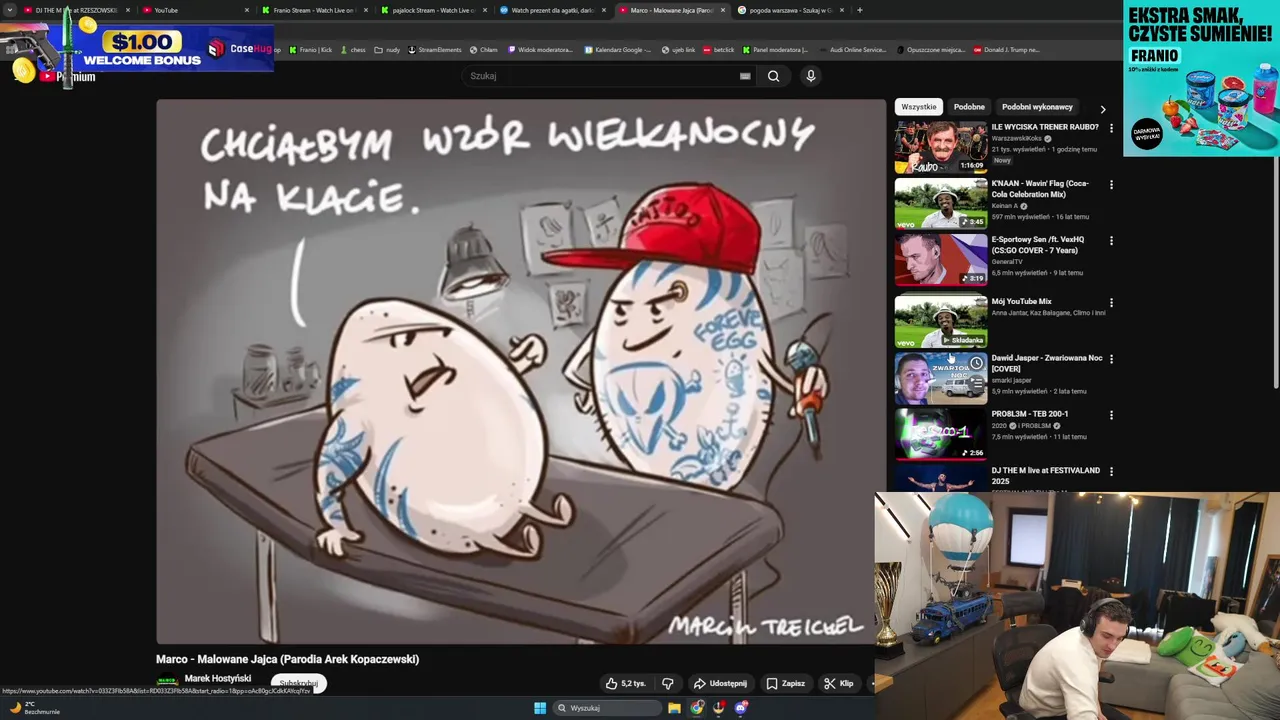The width and height of the screenshot is (1280, 720).
Task: Open the weather widget on taskbar
Action: pos(34,708)
